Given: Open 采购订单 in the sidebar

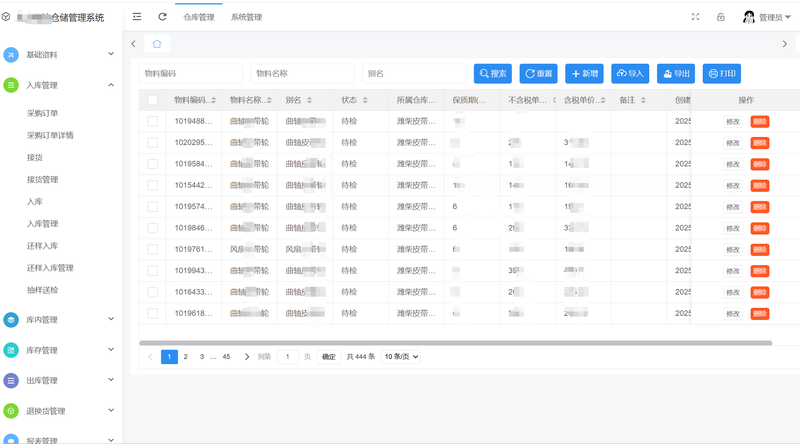Looking at the screenshot, I should [42, 113].
